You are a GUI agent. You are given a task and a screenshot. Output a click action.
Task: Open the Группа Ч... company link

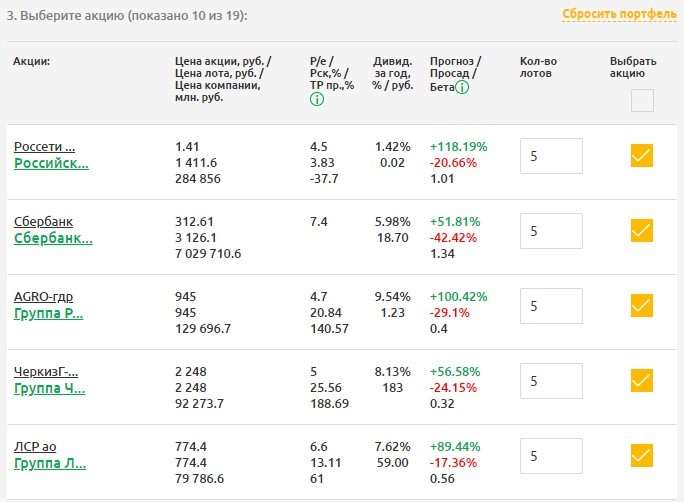tap(48, 388)
